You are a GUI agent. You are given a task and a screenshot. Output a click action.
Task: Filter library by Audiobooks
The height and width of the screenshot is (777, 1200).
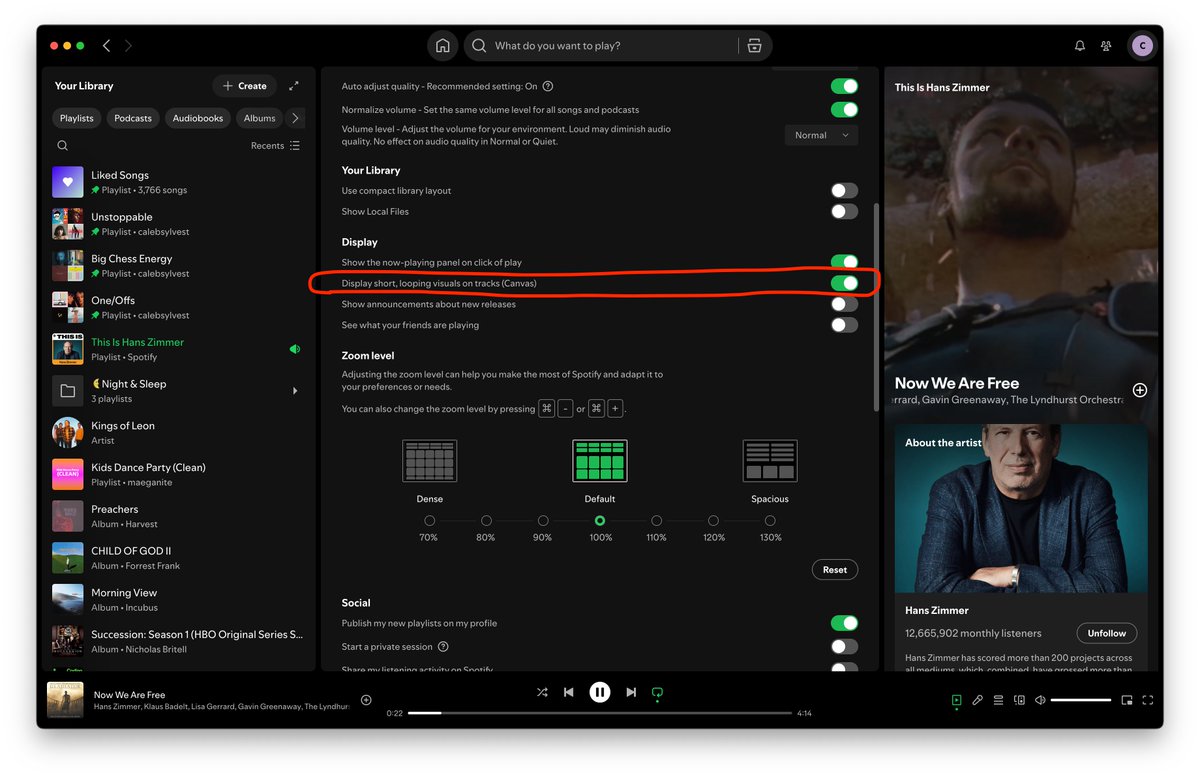click(198, 118)
